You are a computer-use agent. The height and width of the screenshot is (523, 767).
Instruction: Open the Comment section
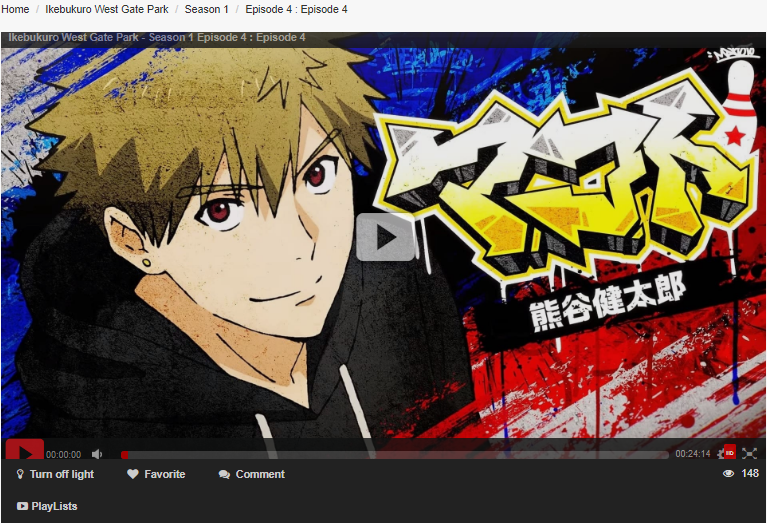click(251, 474)
